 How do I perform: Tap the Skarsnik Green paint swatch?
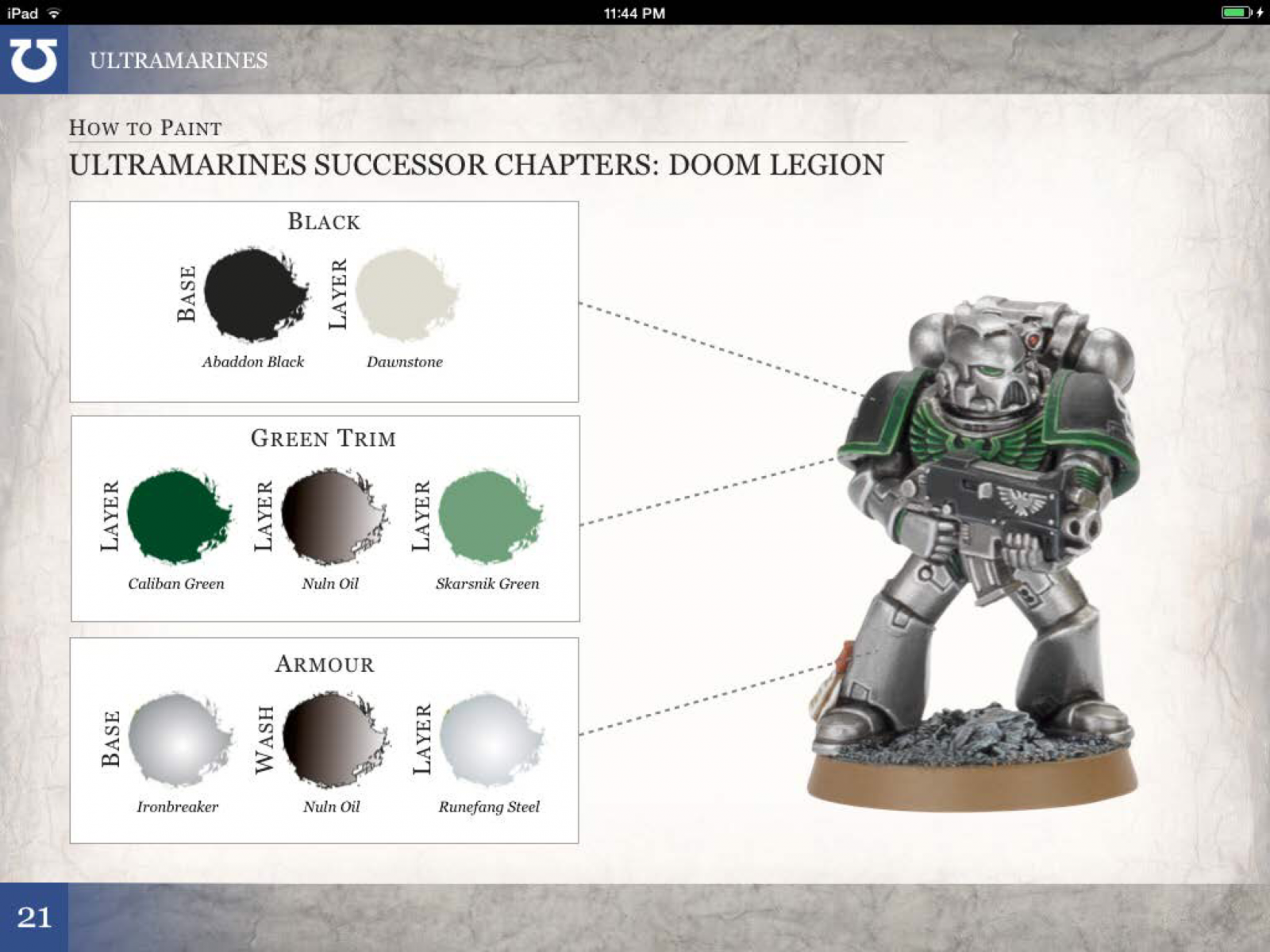488,516
